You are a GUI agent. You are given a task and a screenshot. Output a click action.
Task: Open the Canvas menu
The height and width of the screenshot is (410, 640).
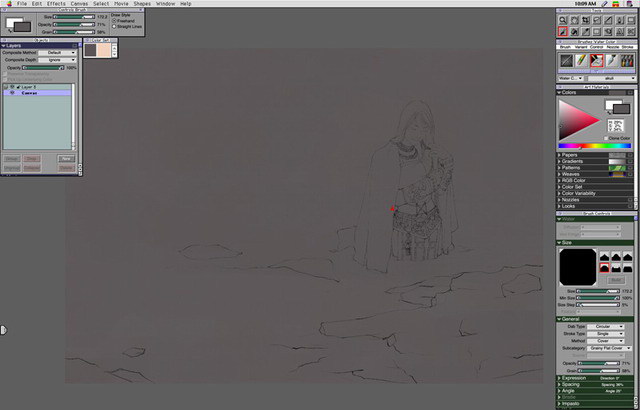pyautogui.click(x=79, y=4)
